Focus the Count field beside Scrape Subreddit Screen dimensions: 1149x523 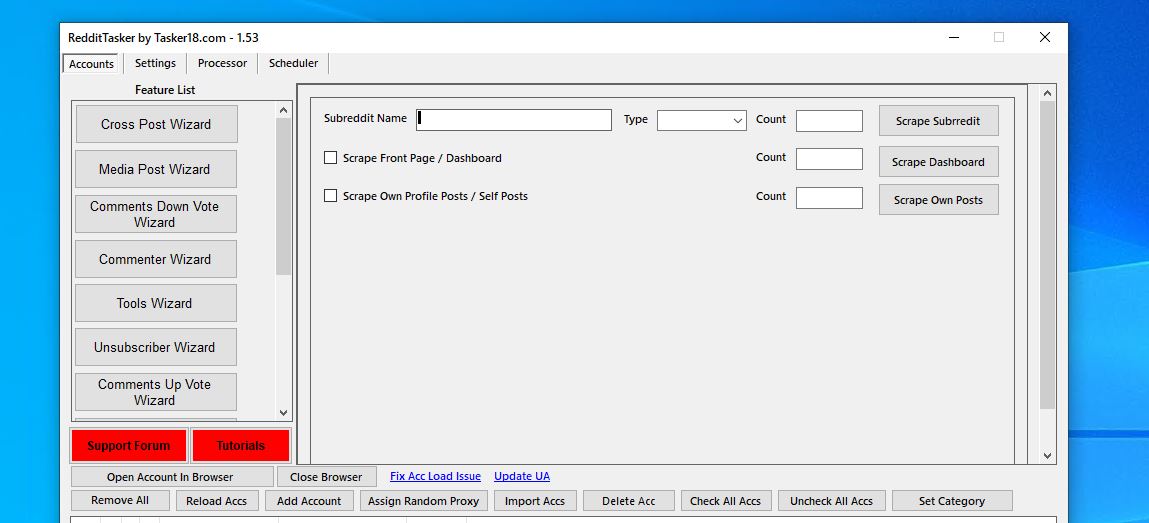coord(829,121)
